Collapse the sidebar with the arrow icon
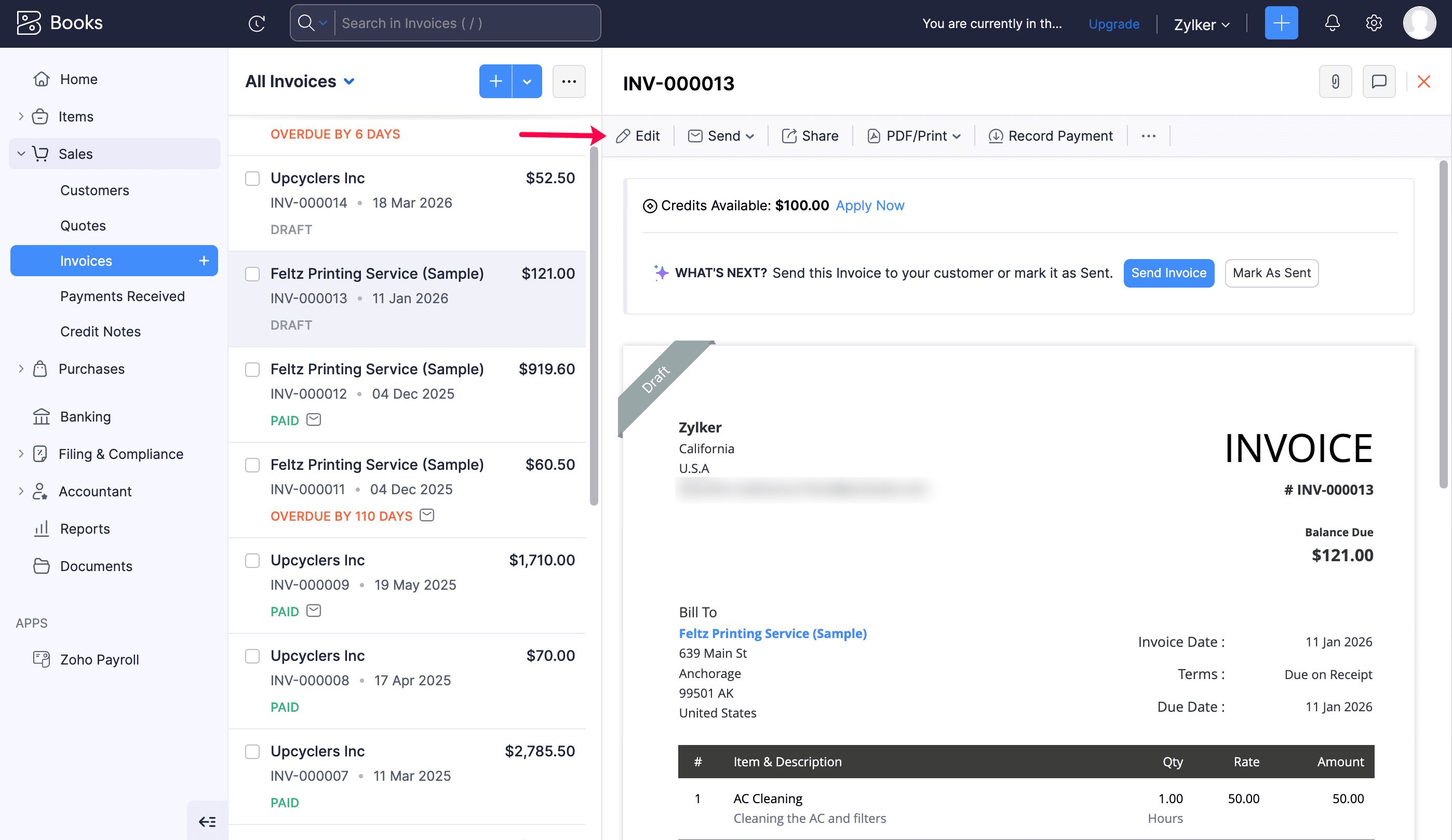Image resolution: width=1452 pixels, height=840 pixels. tap(207, 821)
